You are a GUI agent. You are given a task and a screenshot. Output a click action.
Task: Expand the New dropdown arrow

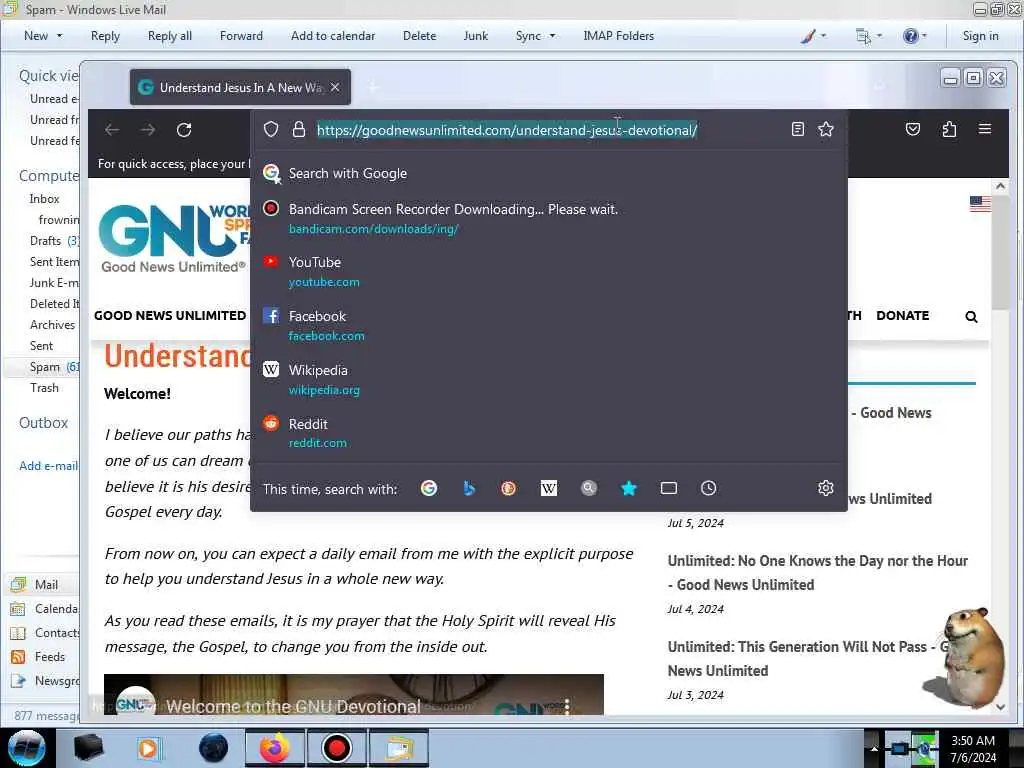click(59, 36)
